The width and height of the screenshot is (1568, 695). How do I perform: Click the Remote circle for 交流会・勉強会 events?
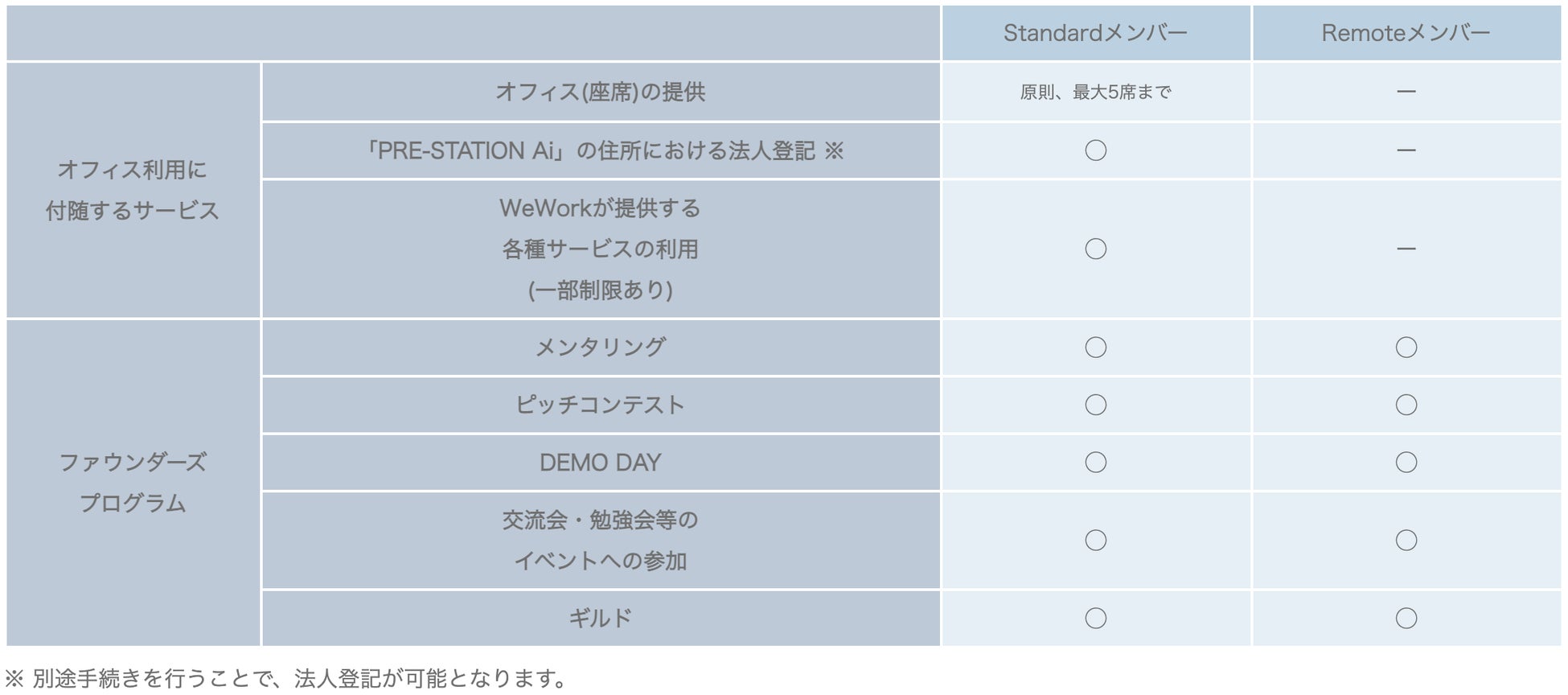click(1406, 540)
